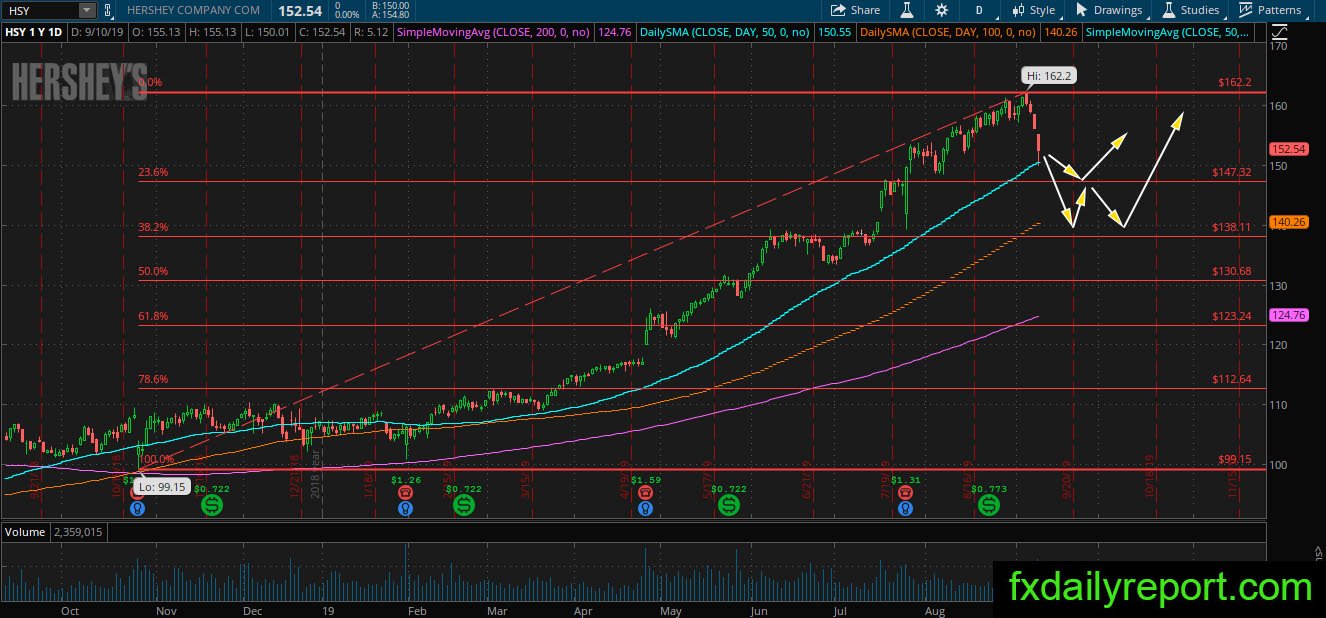Open the Drawings menu
Image resolution: width=1326 pixels, height=618 pixels.
[1109, 10]
